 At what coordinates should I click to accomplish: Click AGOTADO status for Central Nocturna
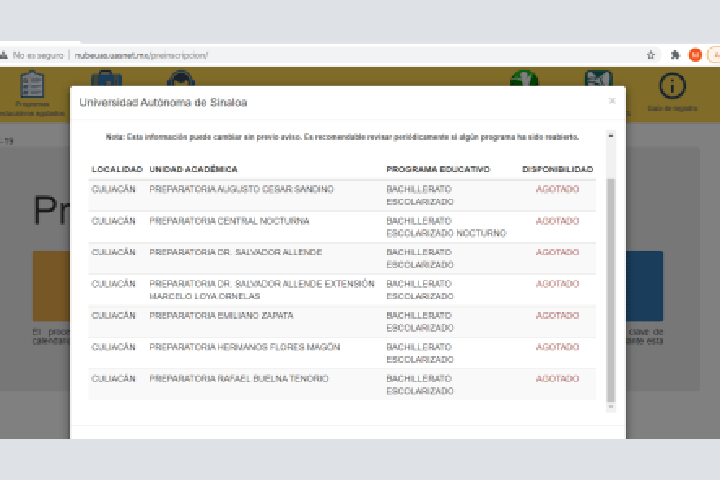[557, 221]
